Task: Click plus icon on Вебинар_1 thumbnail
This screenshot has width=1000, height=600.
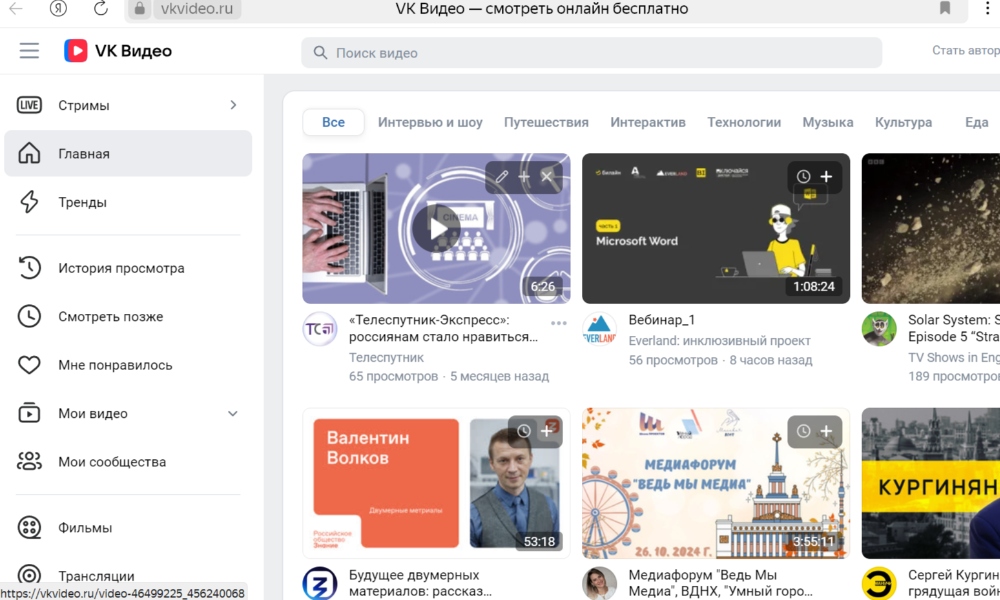Action: pyautogui.click(x=827, y=177)
